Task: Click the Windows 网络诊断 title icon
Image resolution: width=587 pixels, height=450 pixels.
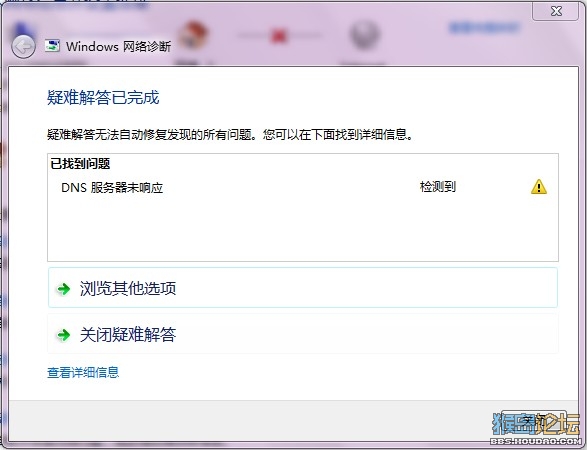Action: pos(52,46)
